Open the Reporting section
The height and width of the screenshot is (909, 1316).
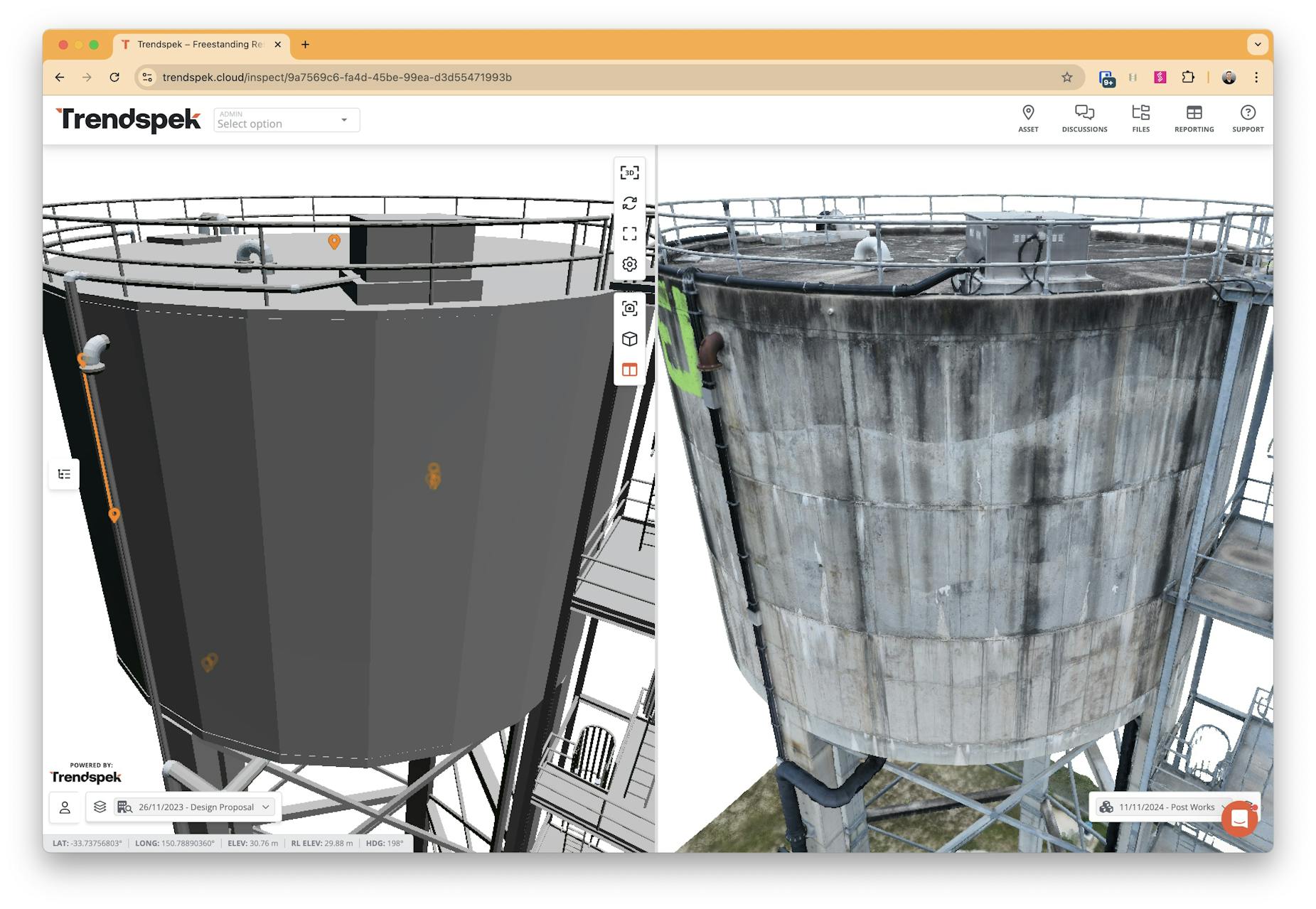1194,118
